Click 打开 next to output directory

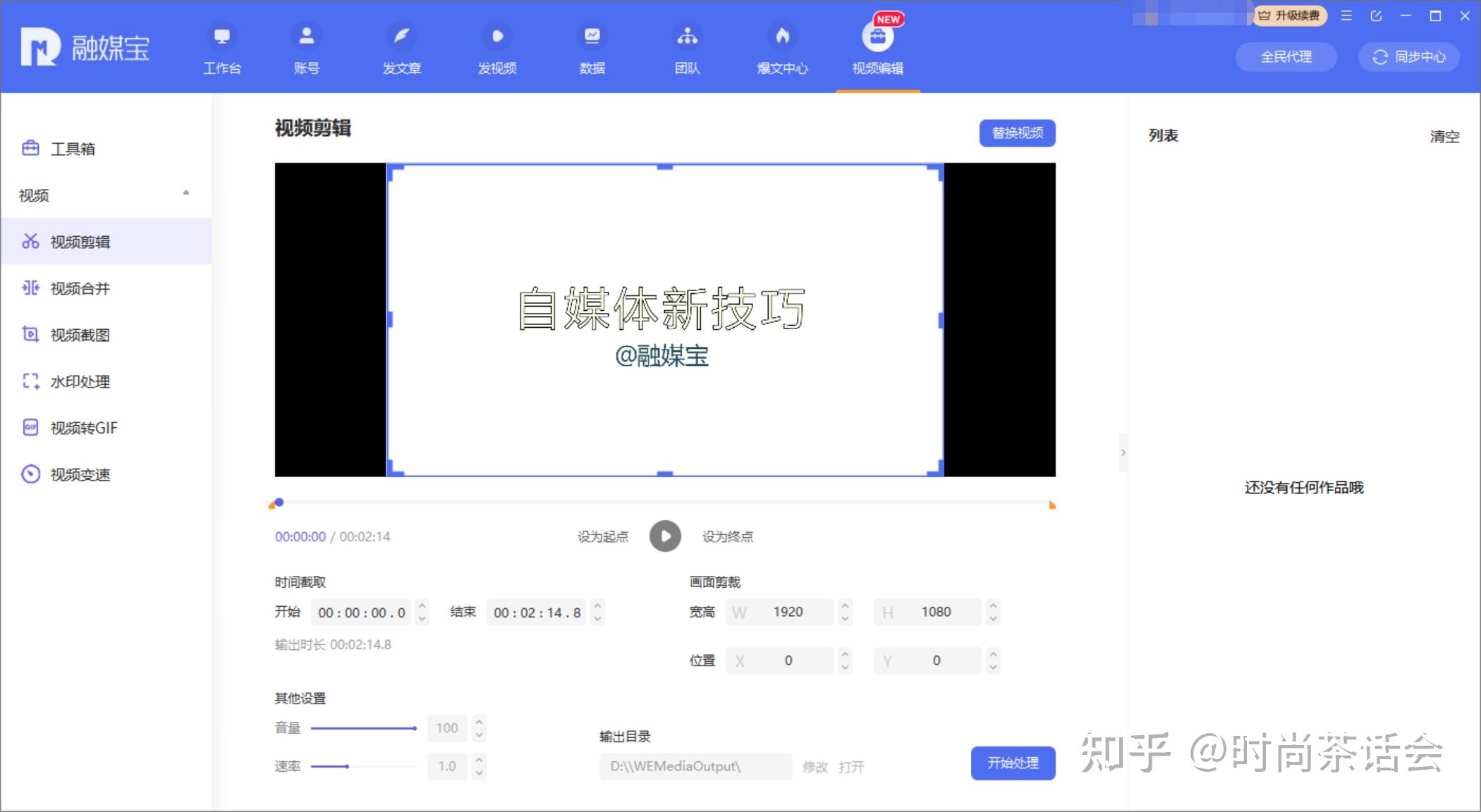pyautogui.click(x=851, y=767)
